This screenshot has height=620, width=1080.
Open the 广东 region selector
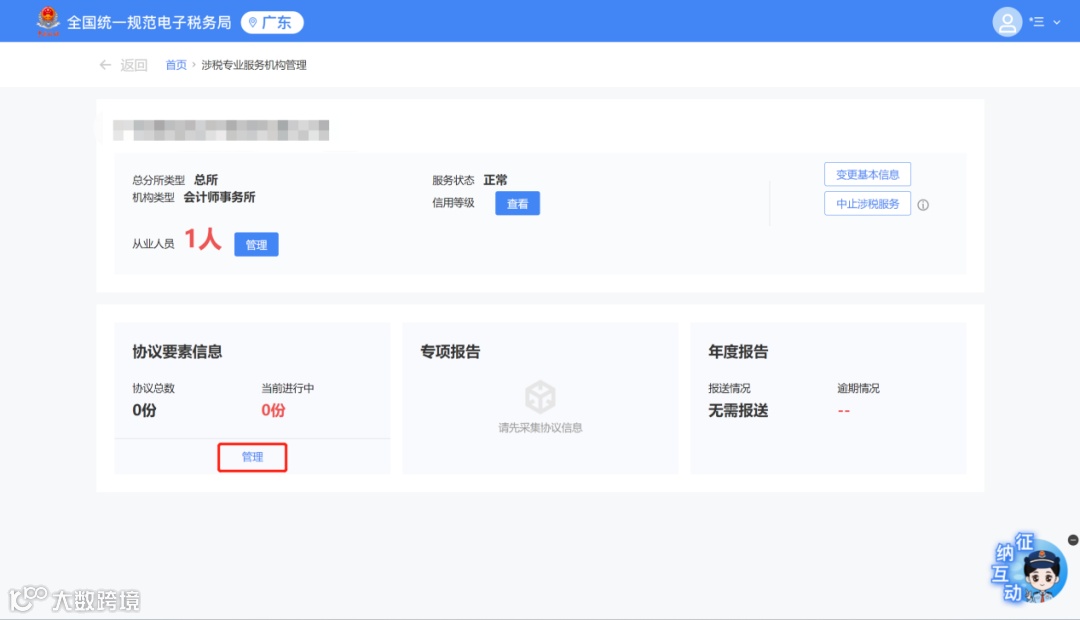point(271,21)
